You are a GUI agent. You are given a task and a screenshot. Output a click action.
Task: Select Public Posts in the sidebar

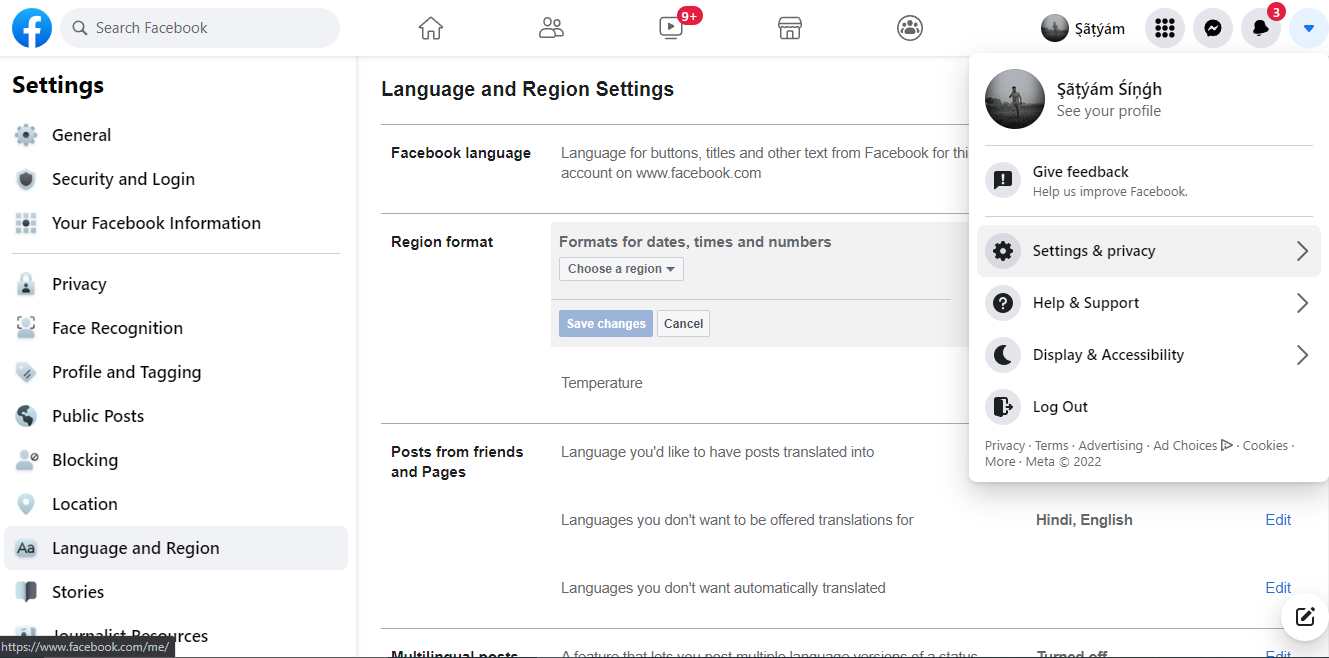(176, 416)
